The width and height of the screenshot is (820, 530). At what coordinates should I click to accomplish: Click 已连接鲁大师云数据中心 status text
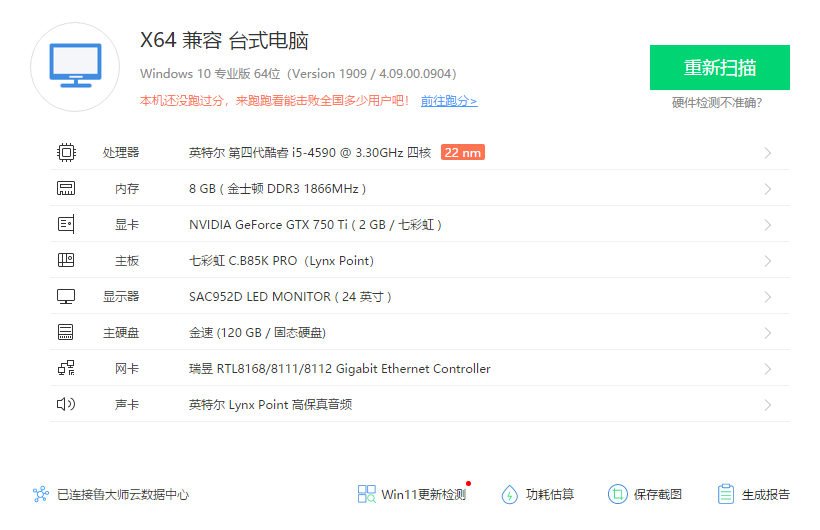pos(123,494)
